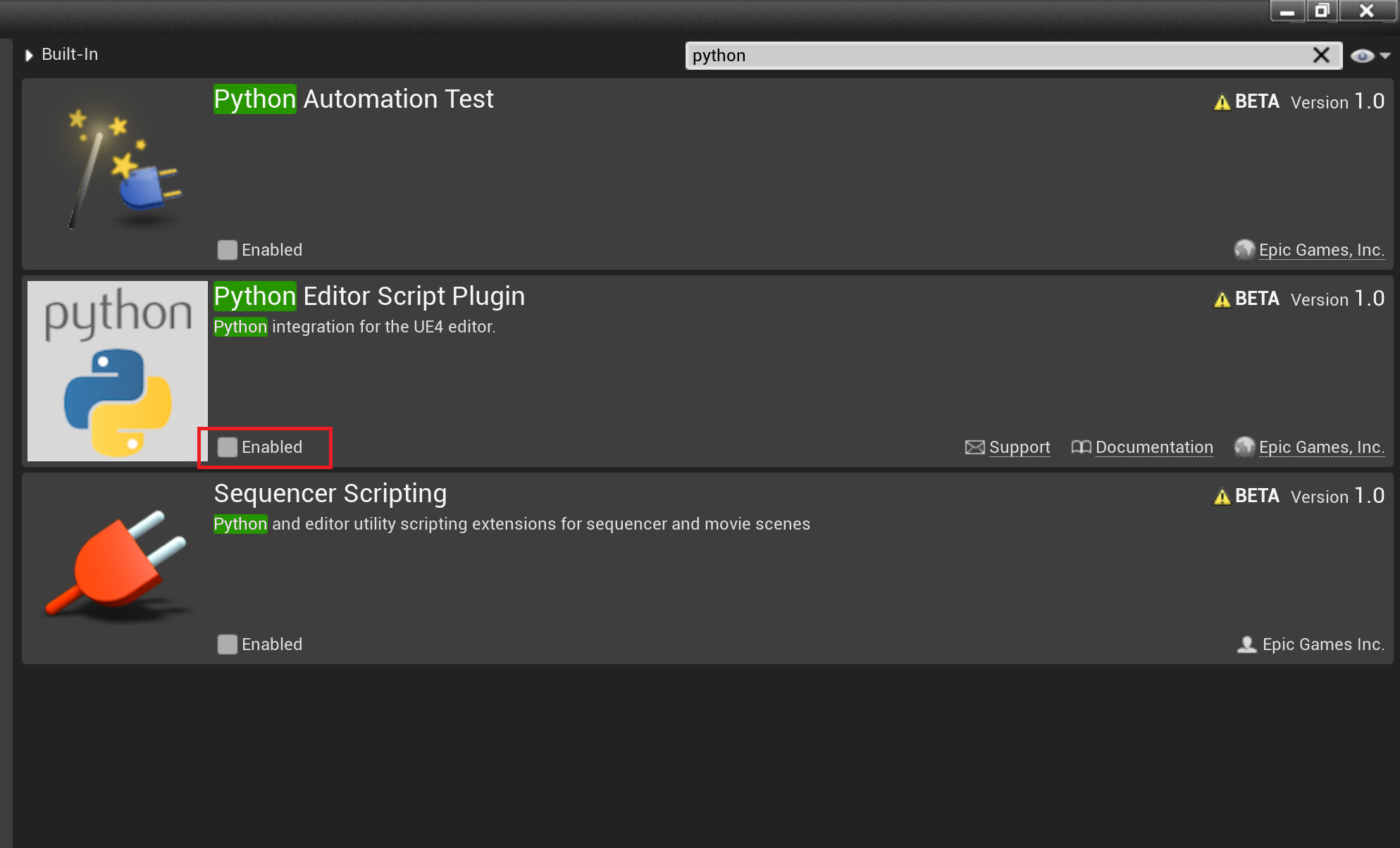This screenshot has width=1400, height=848.
Task: Click globe icon on Python Automation Test row
Action: point(1244,249)
